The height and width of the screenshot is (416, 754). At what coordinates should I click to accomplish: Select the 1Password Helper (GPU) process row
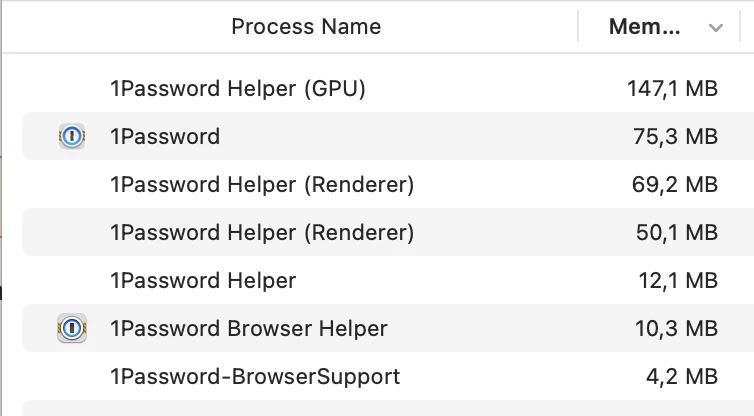pos(388,88)
